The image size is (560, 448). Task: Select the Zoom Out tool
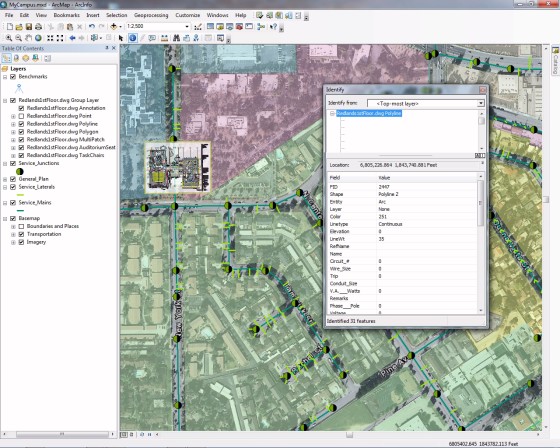(x=19, y=38)
